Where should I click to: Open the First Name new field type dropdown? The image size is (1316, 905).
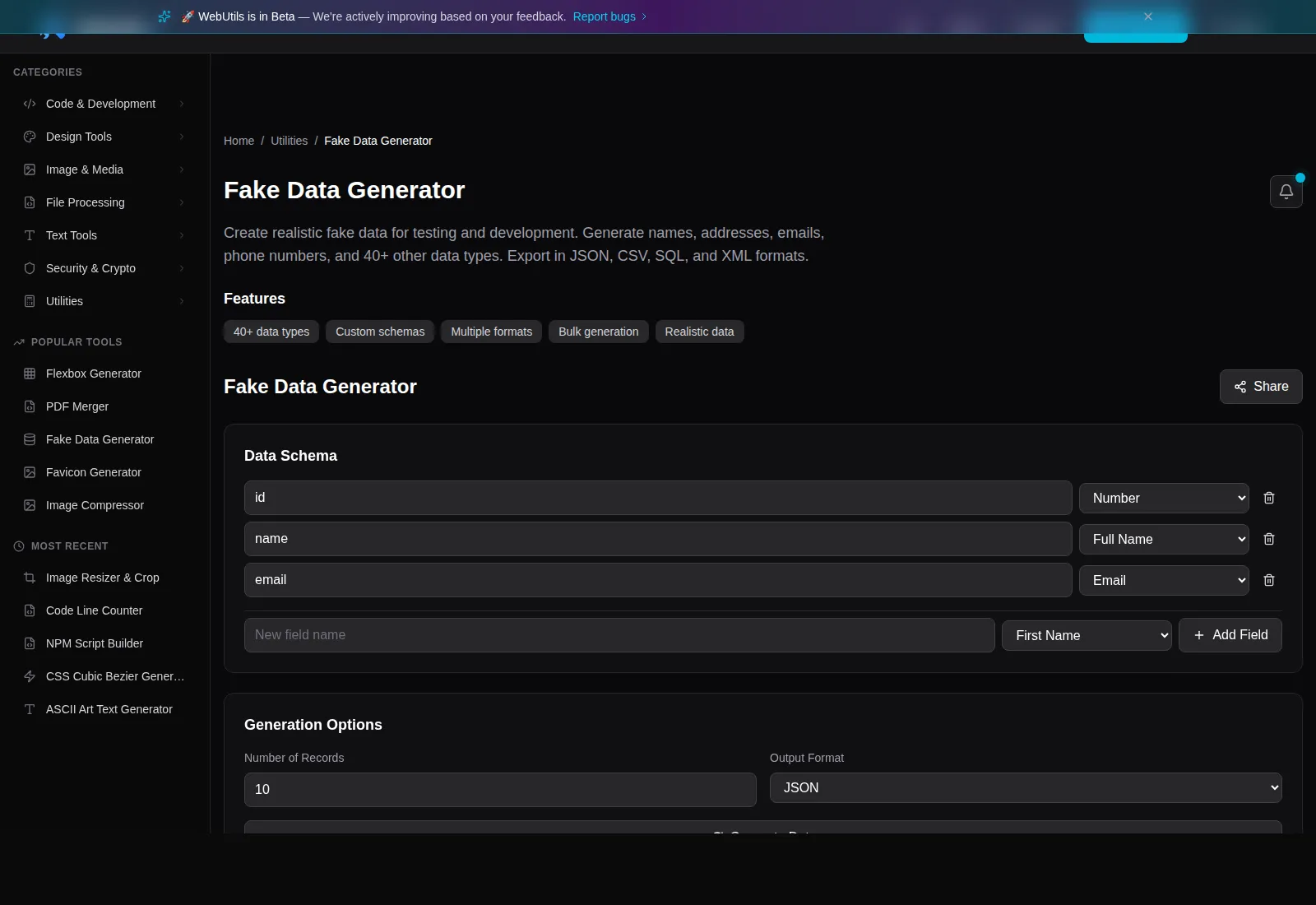point(1087,635)
